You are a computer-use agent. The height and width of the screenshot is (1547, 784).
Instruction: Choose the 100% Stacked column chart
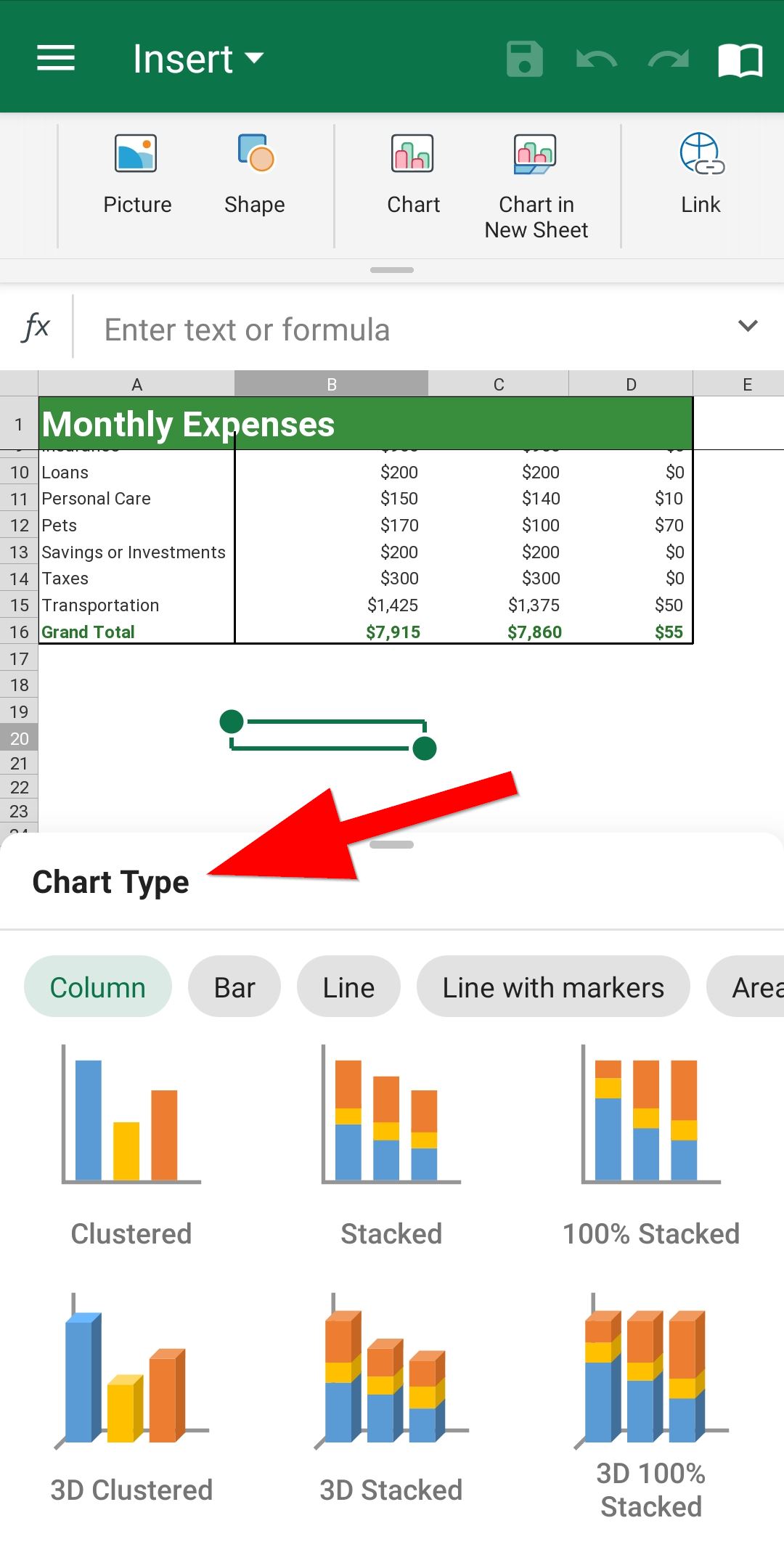(x=651, y=1146)
